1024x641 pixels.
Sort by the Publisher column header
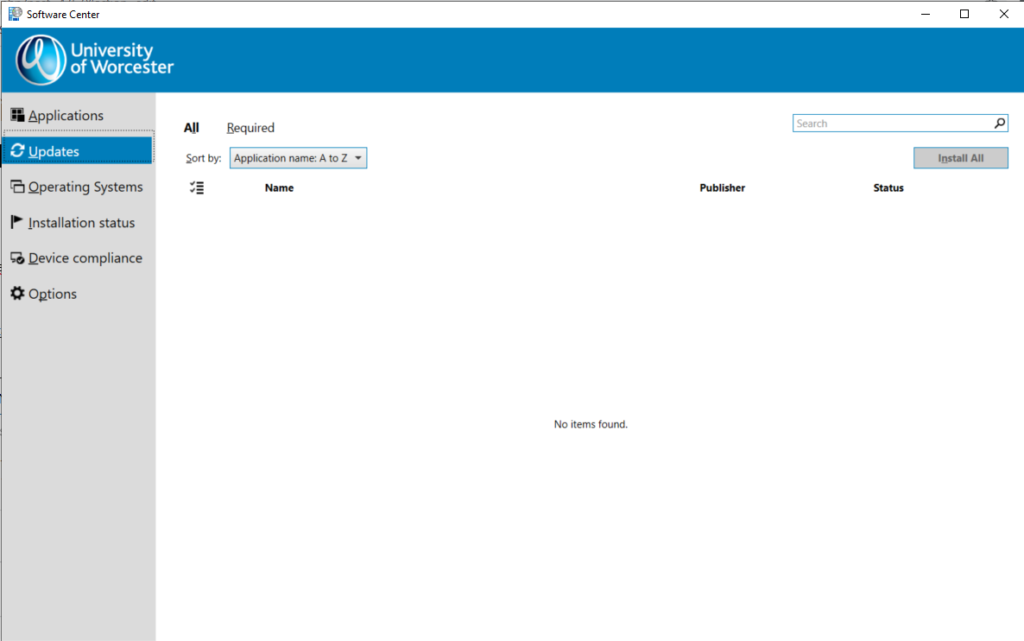[x=722, y=188]
